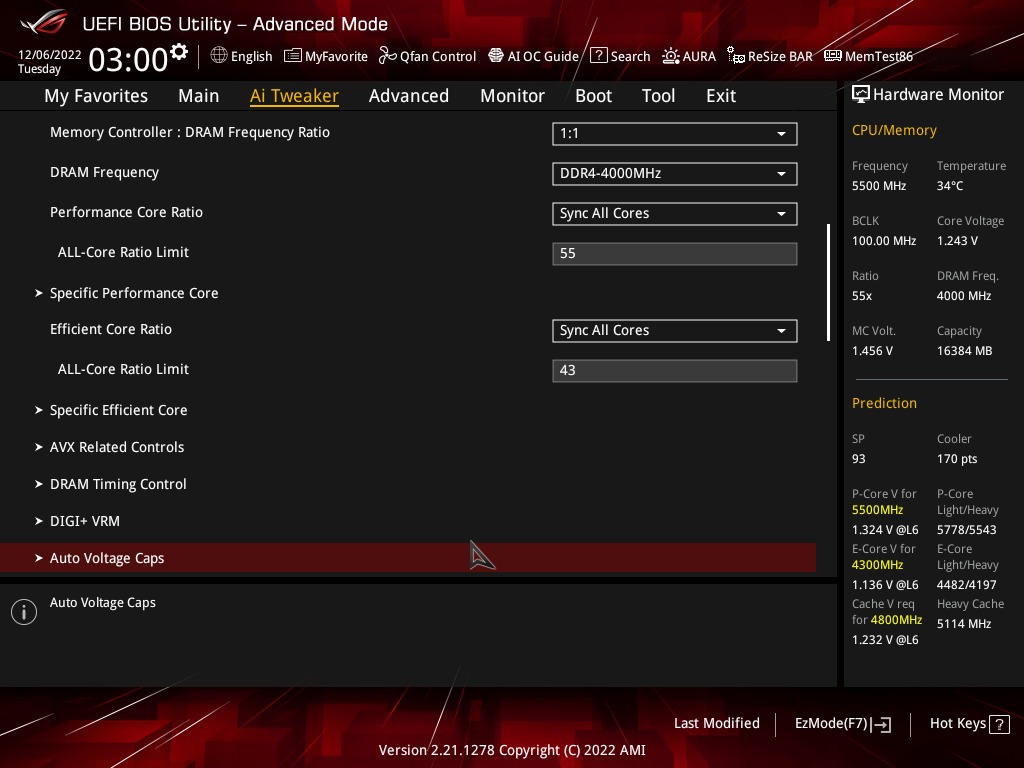This screenshot has height=768, width=1024.
Task: Click the ROG logo icon
Action: [44, 22]
